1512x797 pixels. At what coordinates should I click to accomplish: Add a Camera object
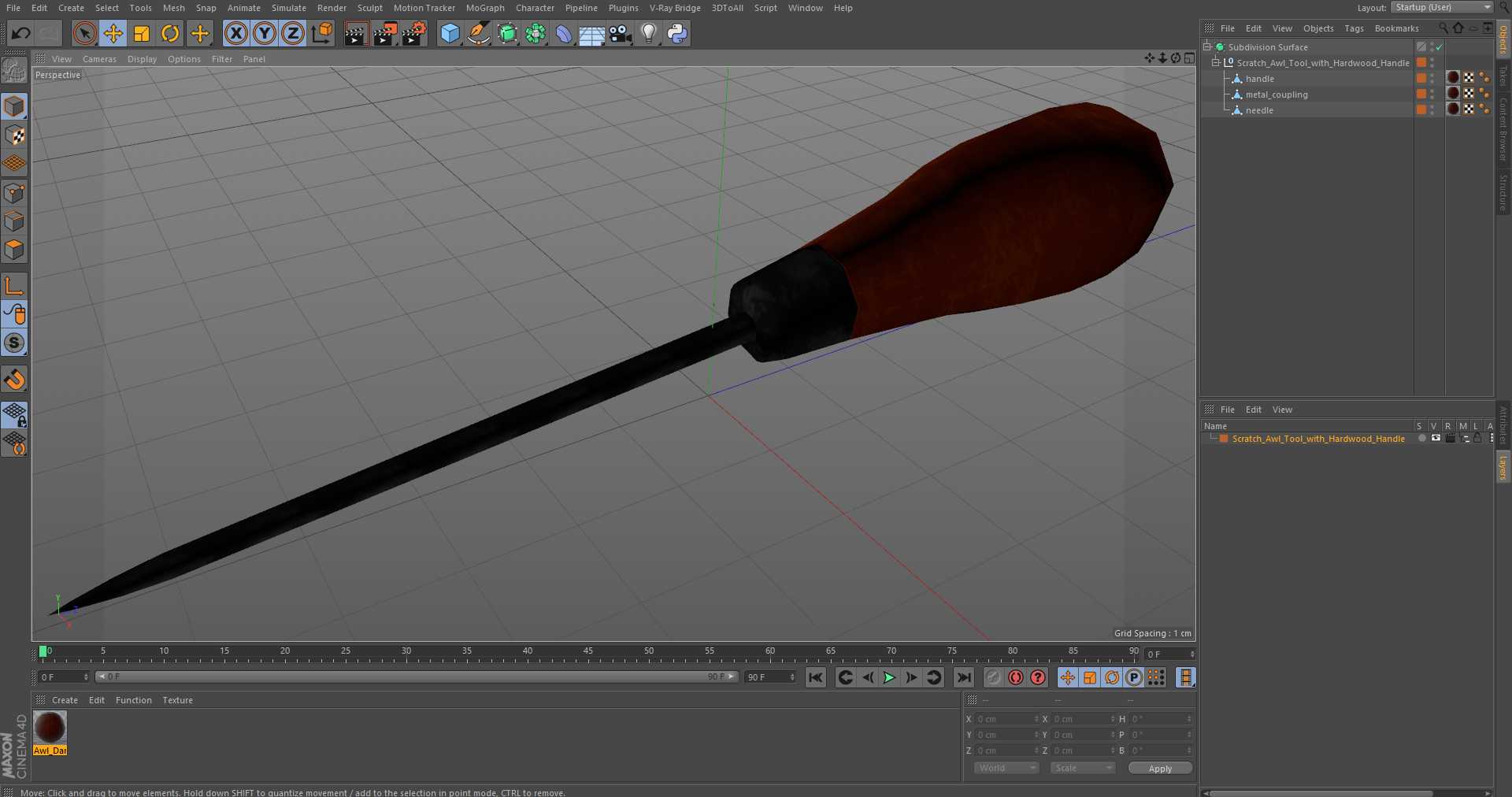[x=621, y=33]
